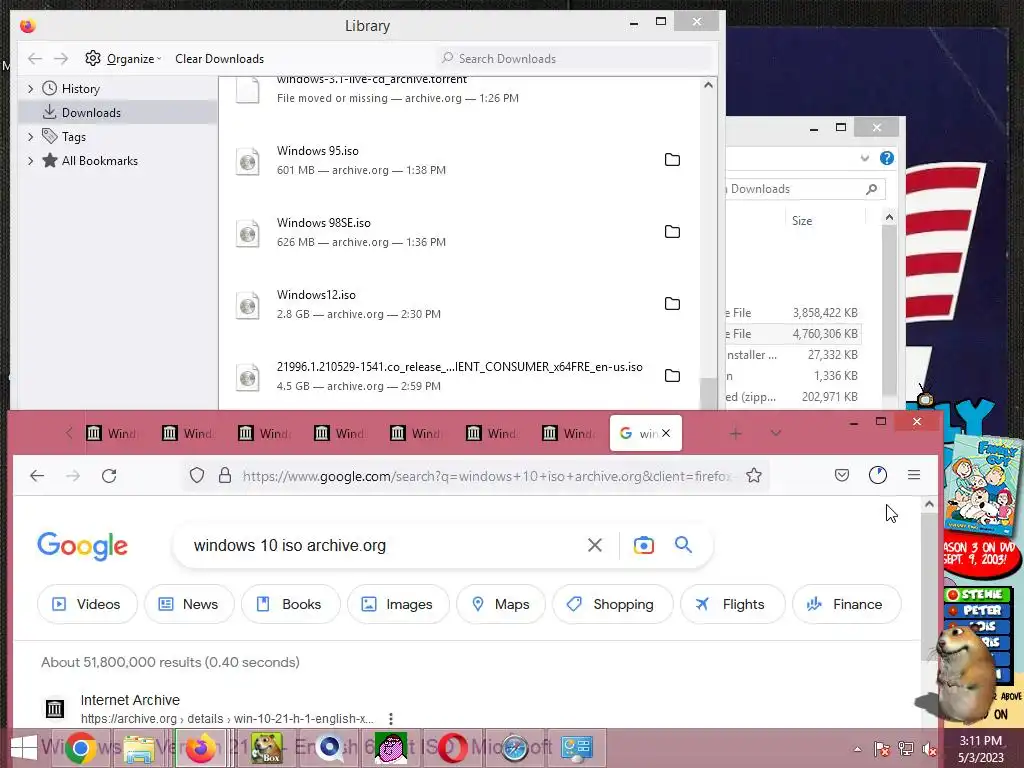Image resolution: width=1024 pixels, height=768 pixels.
Task: Show hidden system tray icons
Action: click(857, 749)
